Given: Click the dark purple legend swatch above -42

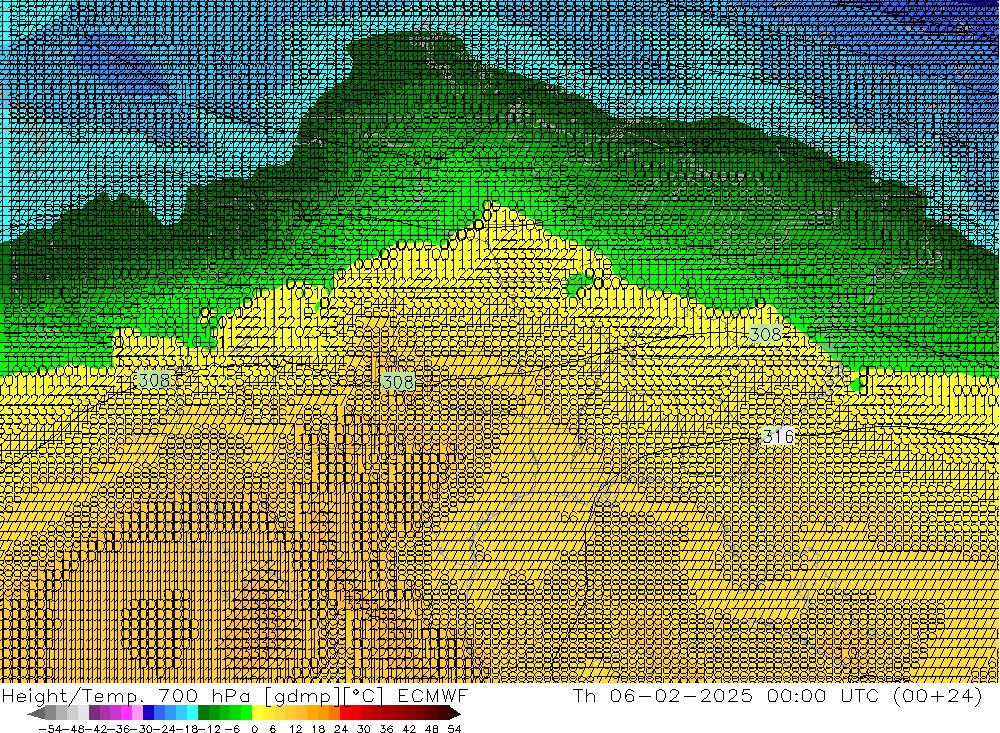Looking at the screenshot, I should [94, 714].
